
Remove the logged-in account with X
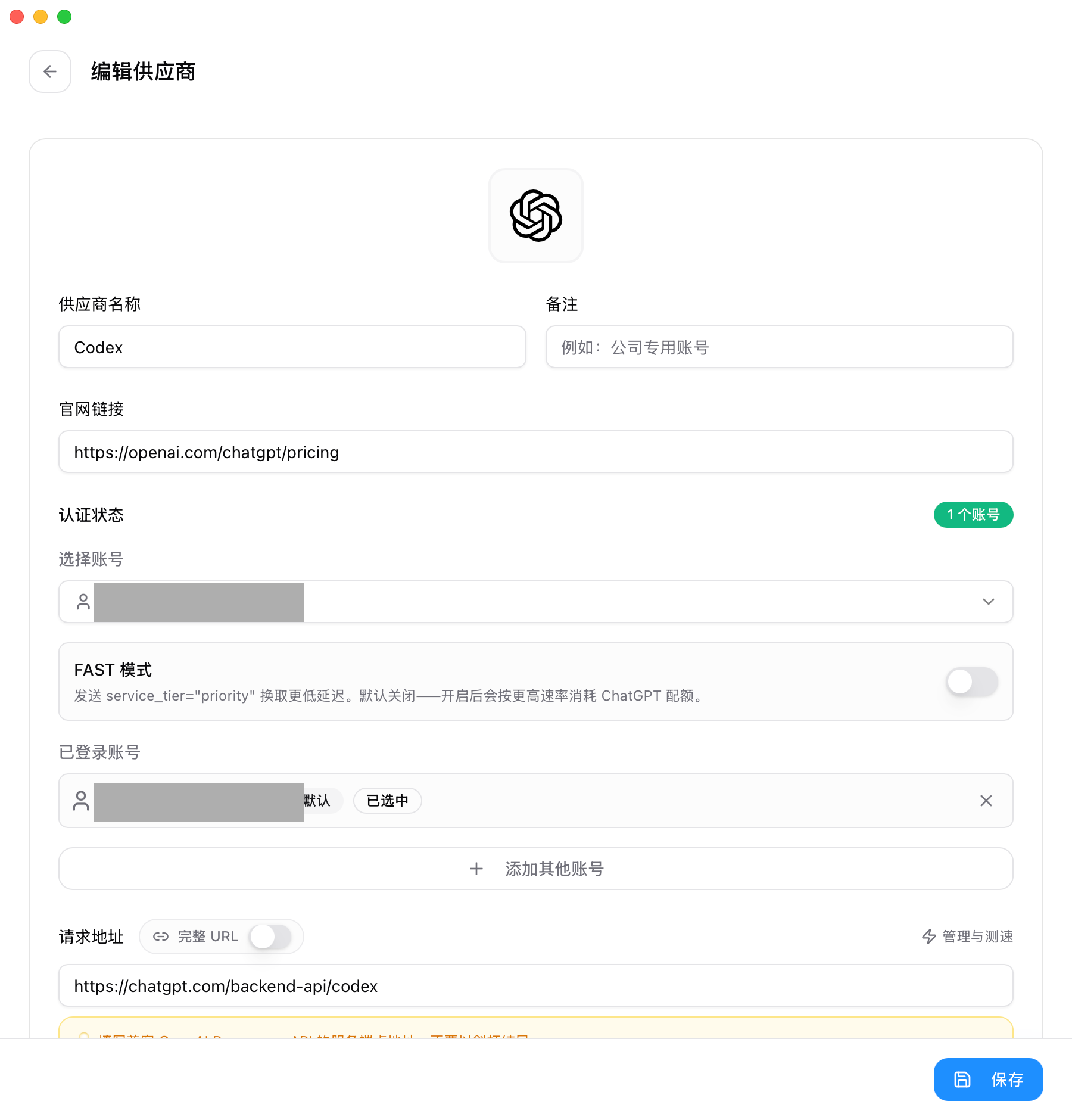(x=986, y=801)
